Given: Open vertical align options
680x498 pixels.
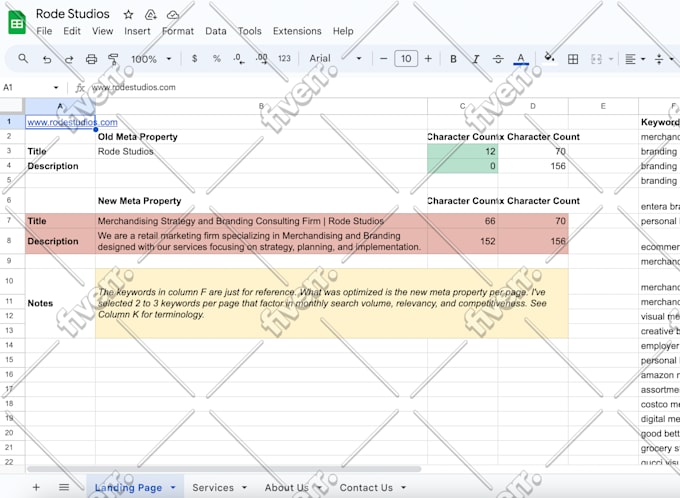Looking at the screenshot, I should 664,59.
